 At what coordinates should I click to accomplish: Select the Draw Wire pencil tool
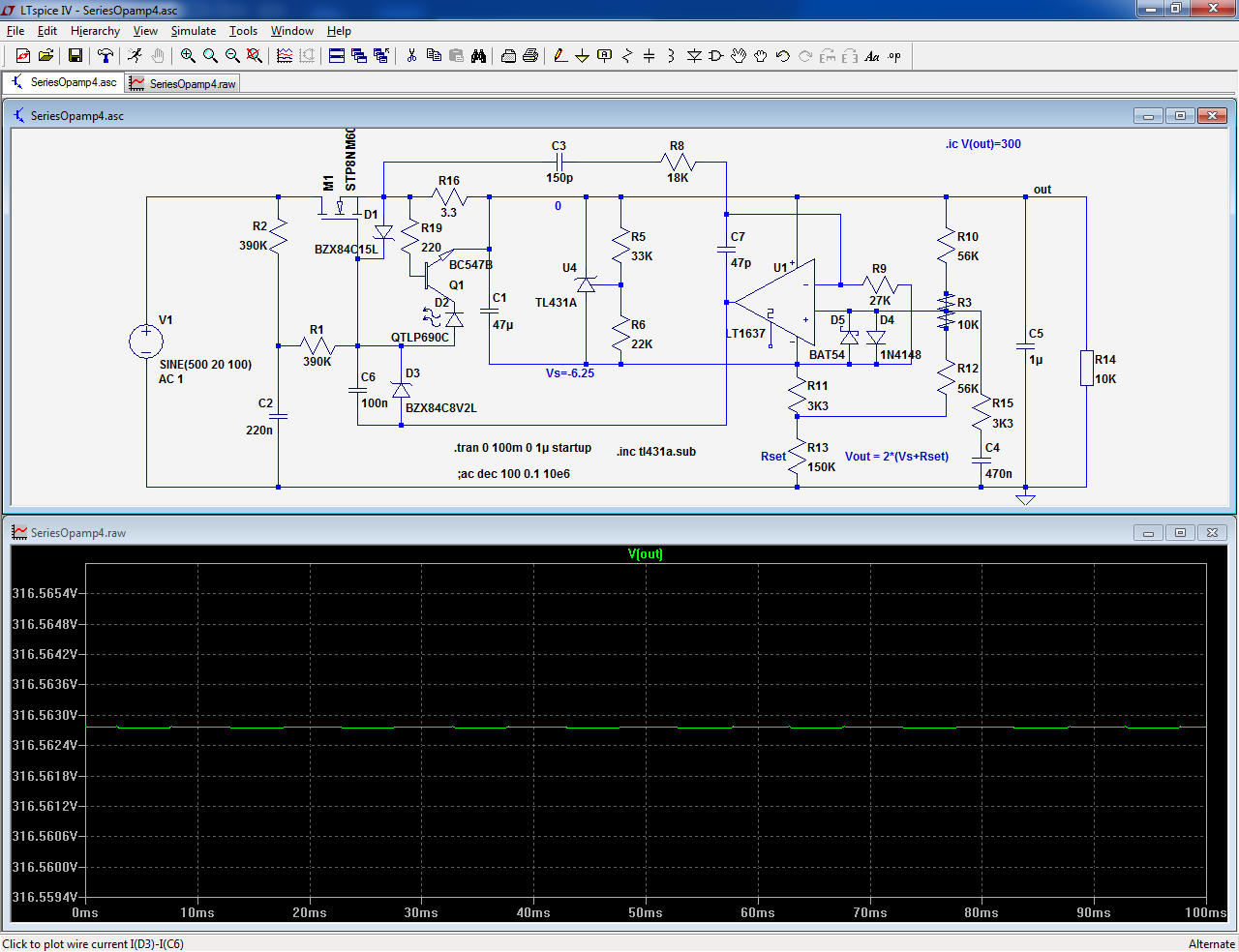pos(560,56)
